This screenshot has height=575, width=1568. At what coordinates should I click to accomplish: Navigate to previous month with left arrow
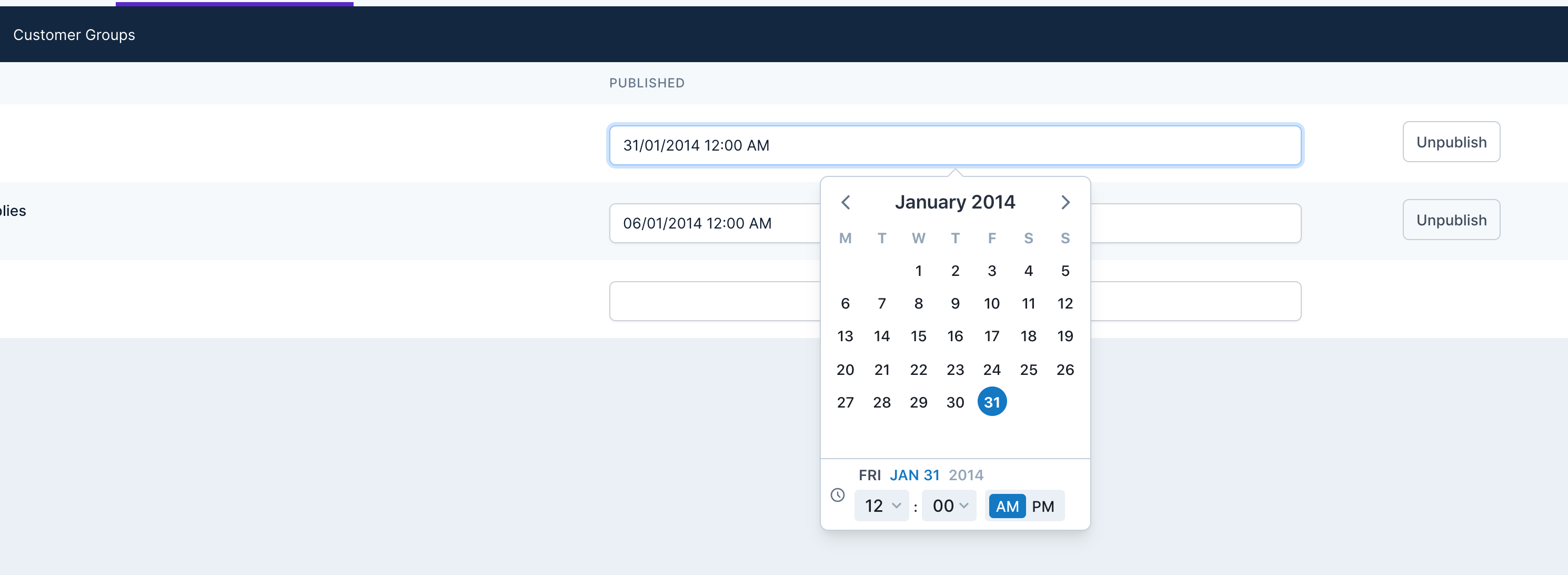(x=846, y=202)
